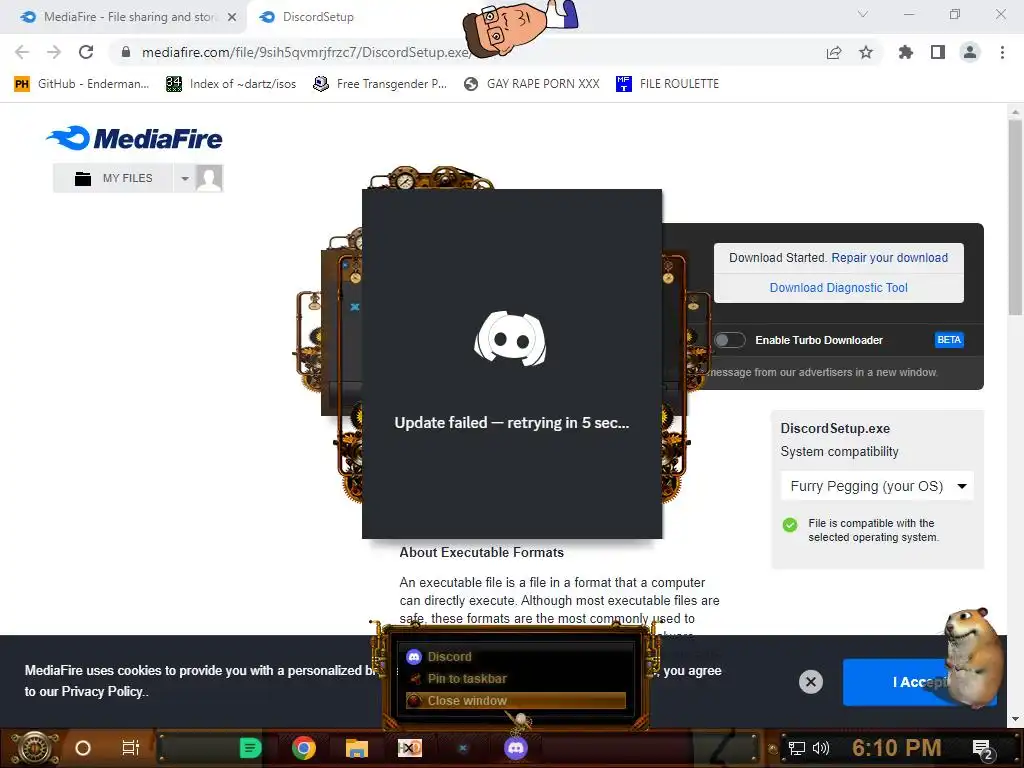
Task: Click the hamster figure desktop mascot
Action: pos(972,657)
